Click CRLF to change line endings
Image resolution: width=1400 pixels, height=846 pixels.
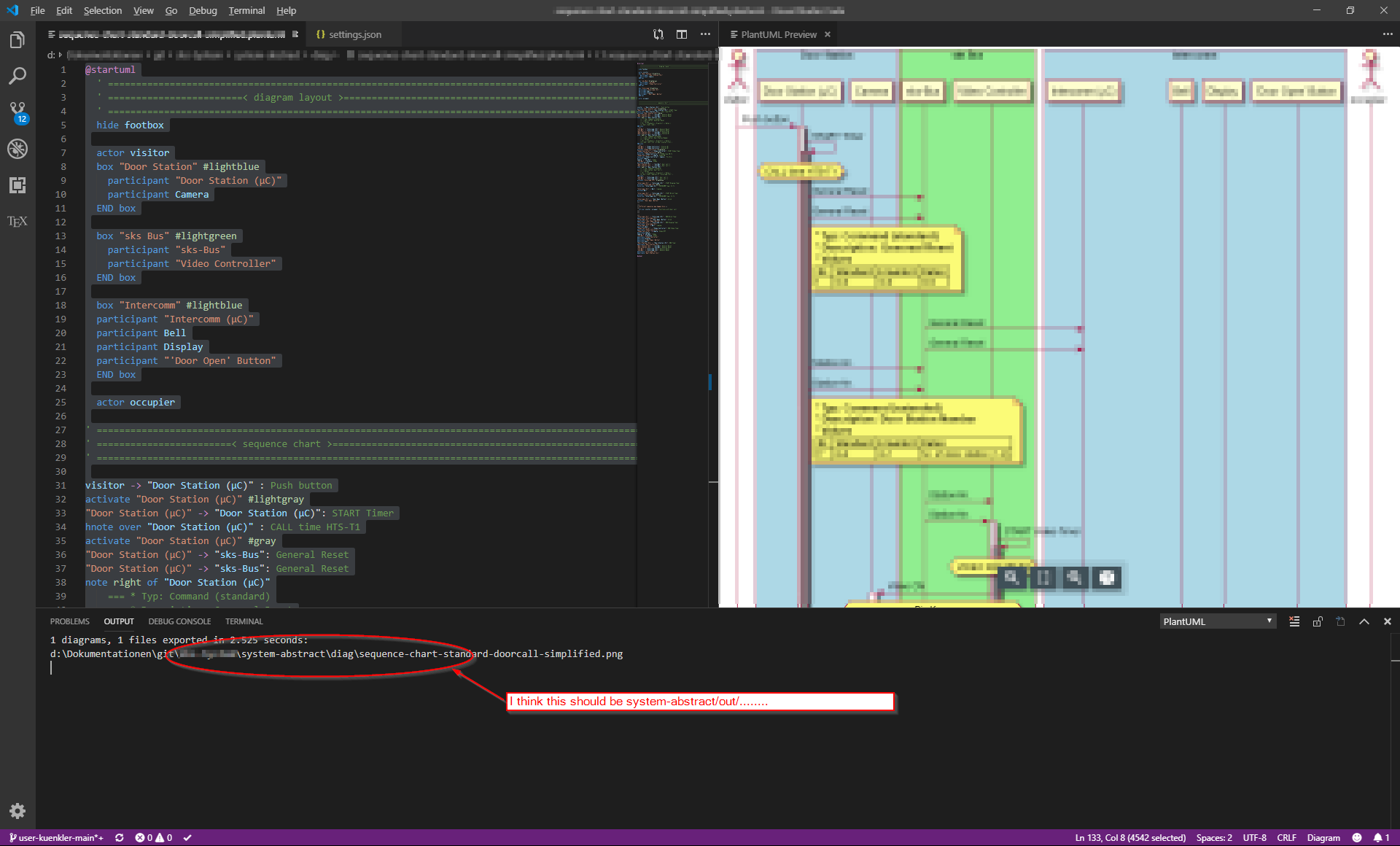[x=1286, y=837]
